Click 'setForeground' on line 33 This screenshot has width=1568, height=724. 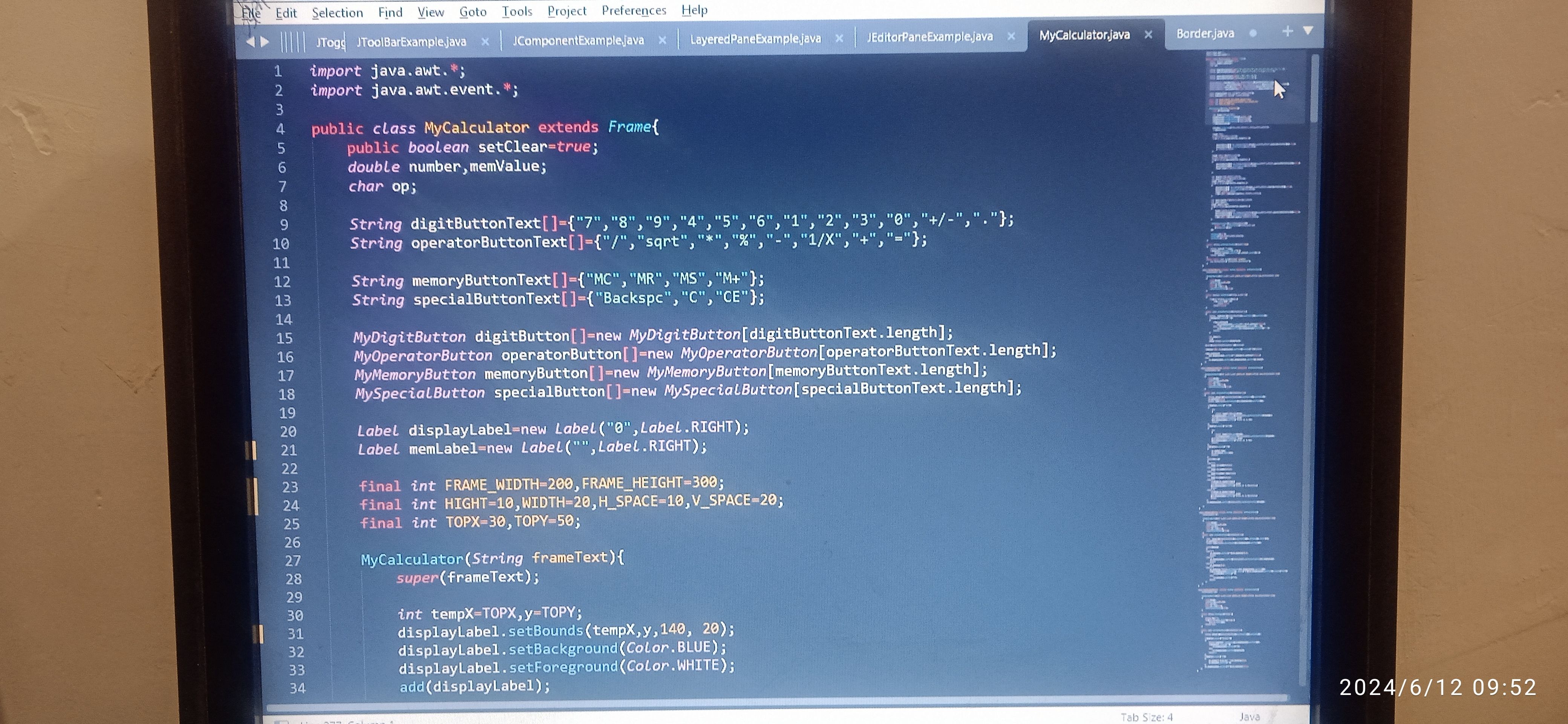(x=563, y=667)
